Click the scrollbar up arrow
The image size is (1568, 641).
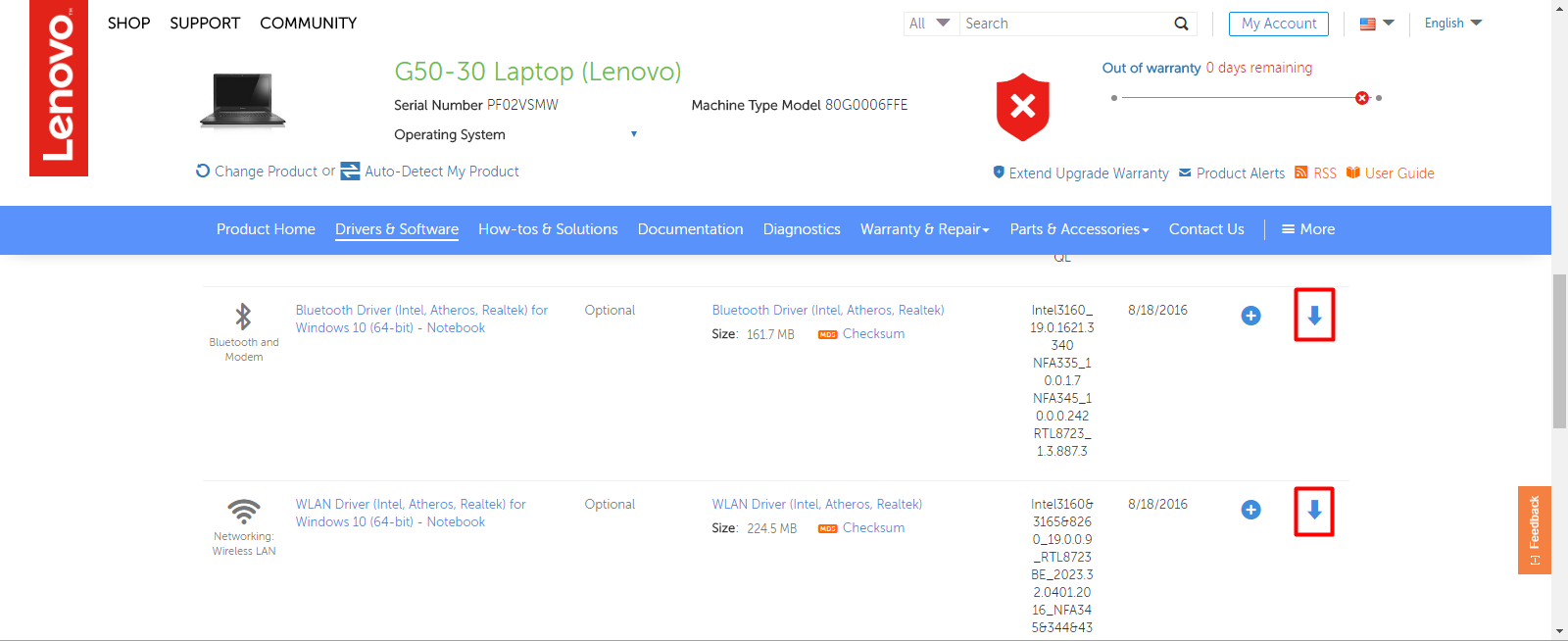click(1559, 8)
